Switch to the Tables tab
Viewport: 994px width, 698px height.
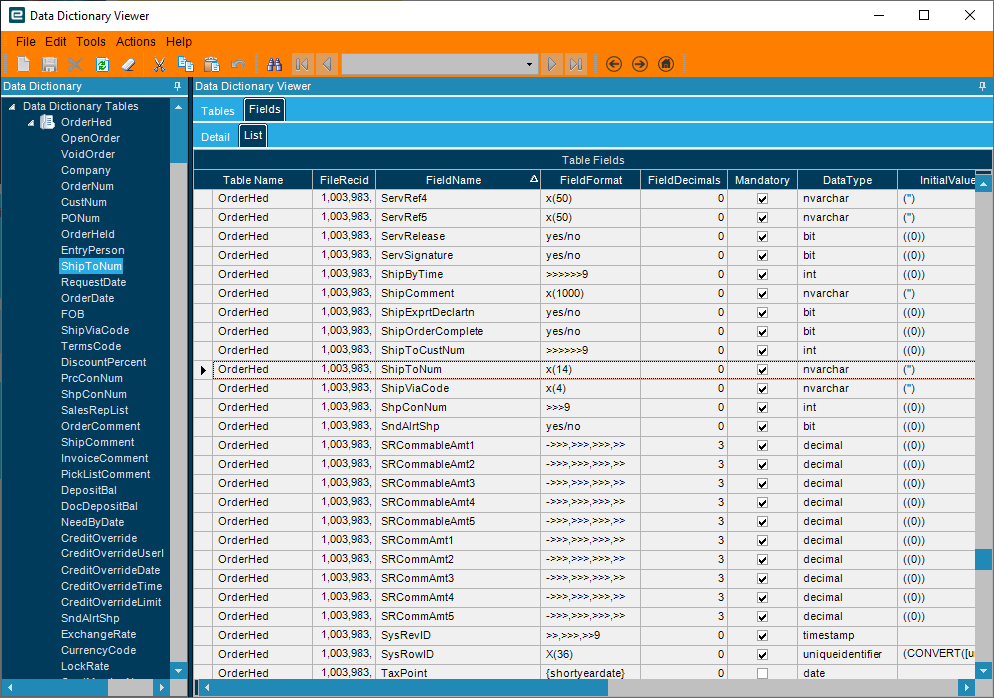[x=217, y=111]
